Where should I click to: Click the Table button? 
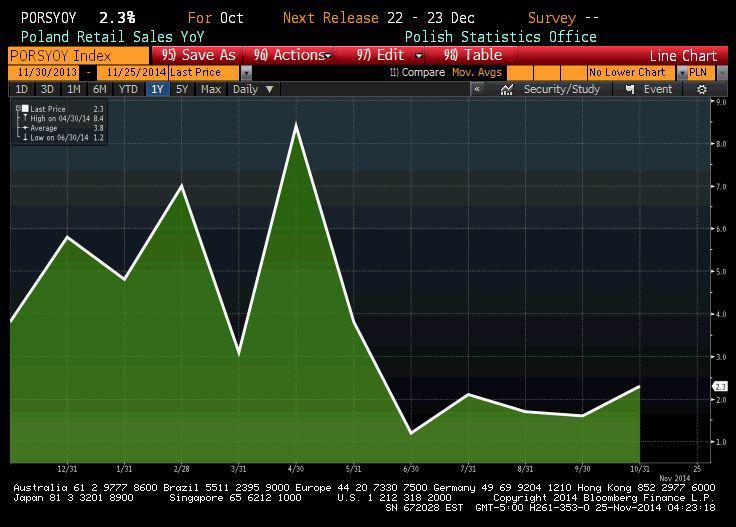pos(475,55)
